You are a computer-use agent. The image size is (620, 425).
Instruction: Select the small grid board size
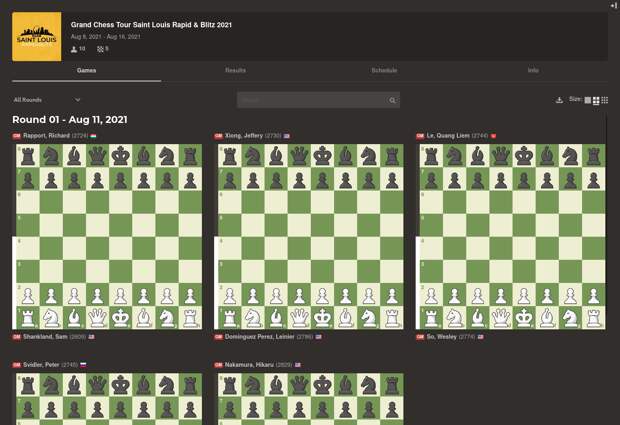pyautogui.click(x=605, y=100)
